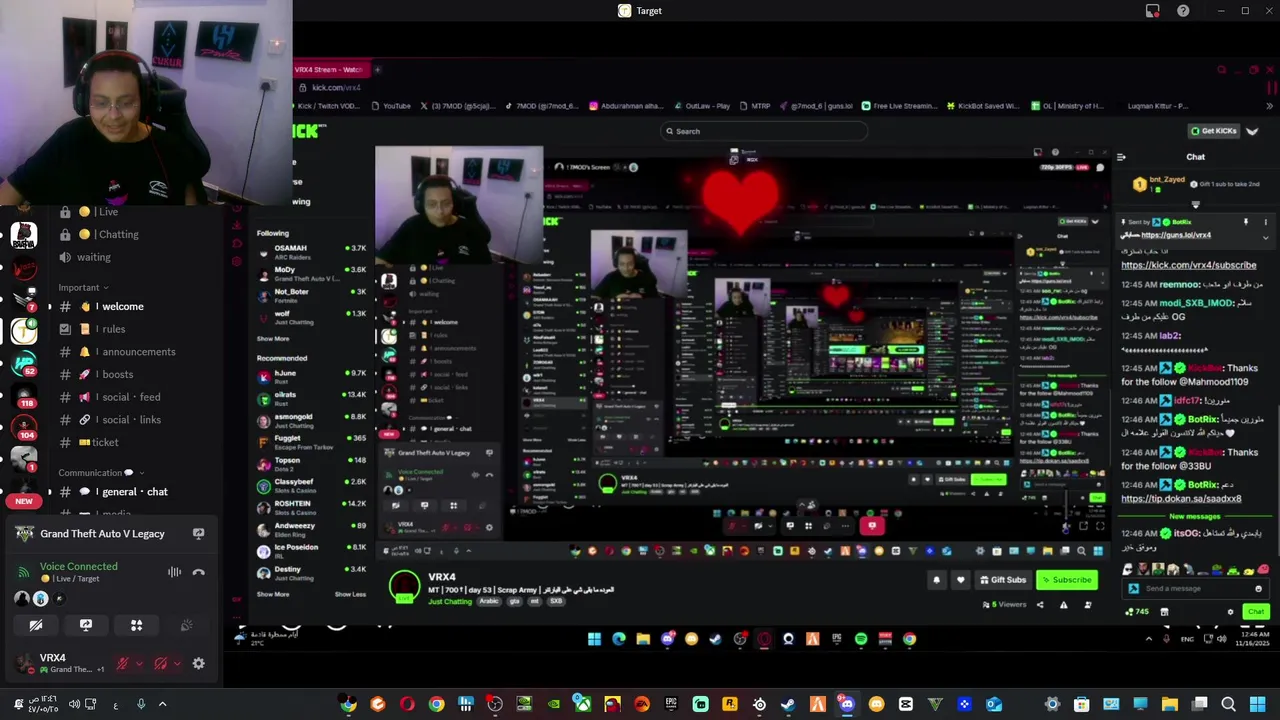The image size is (1280, 720).
Task: Toggle Discord noise suppression waveform
Action: coord(174,572)
